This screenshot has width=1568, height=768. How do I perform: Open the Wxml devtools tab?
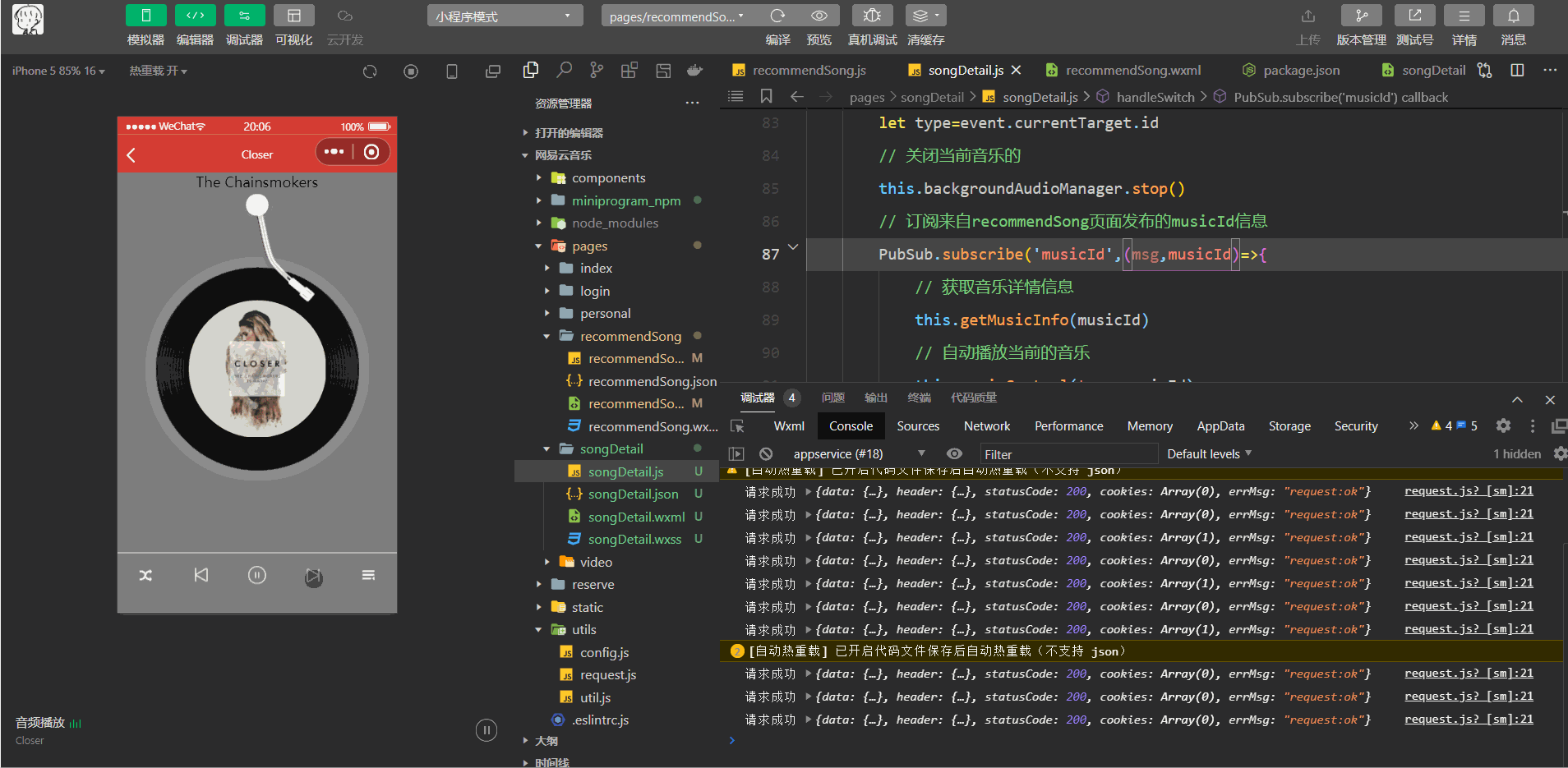[789, 425]
